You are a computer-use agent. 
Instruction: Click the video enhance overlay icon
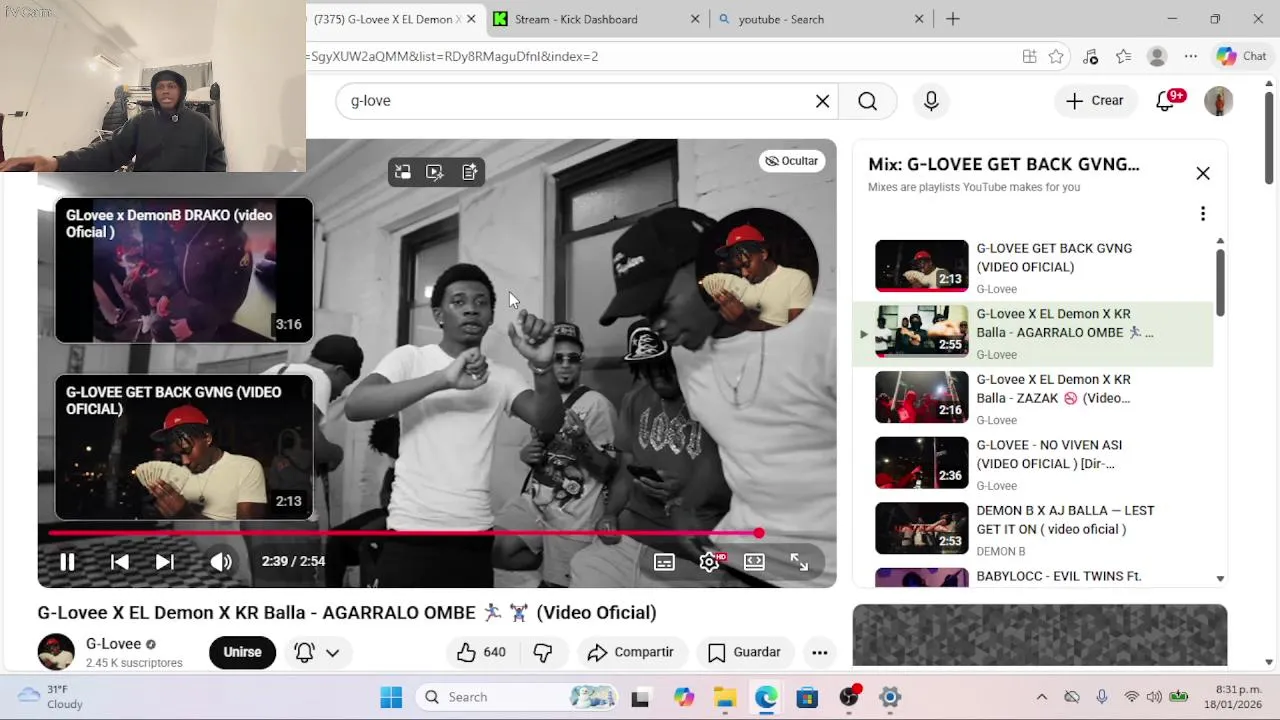(x=435, y=172)
